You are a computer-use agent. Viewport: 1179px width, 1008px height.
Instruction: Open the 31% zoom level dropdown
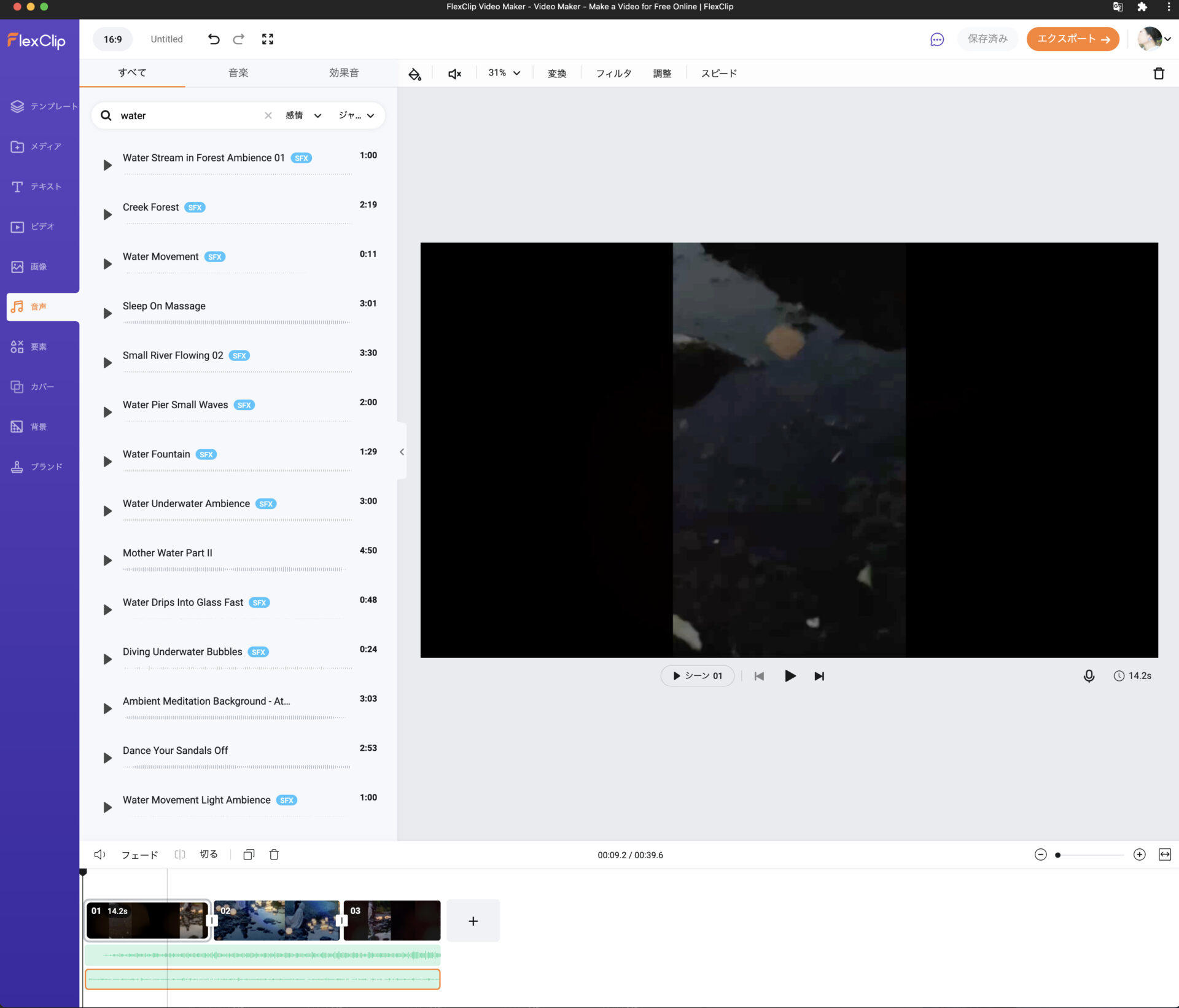(503, 72)
